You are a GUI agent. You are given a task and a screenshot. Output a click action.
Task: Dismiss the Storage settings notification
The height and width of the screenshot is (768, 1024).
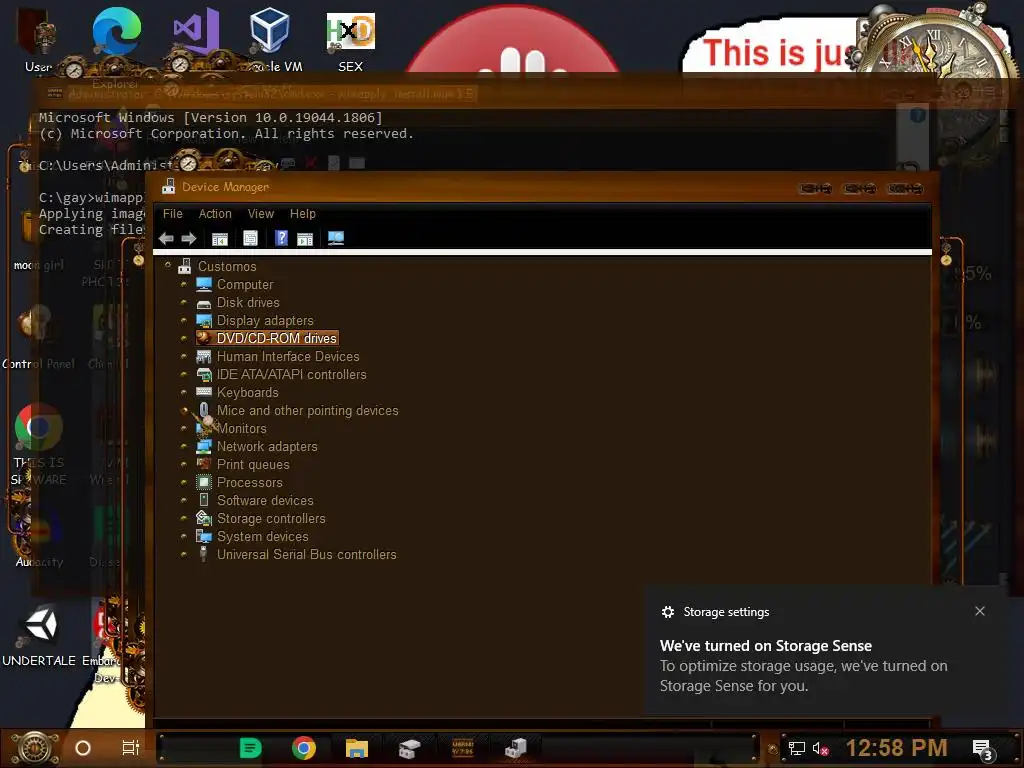pyautogui.click(x=980, y=611)
